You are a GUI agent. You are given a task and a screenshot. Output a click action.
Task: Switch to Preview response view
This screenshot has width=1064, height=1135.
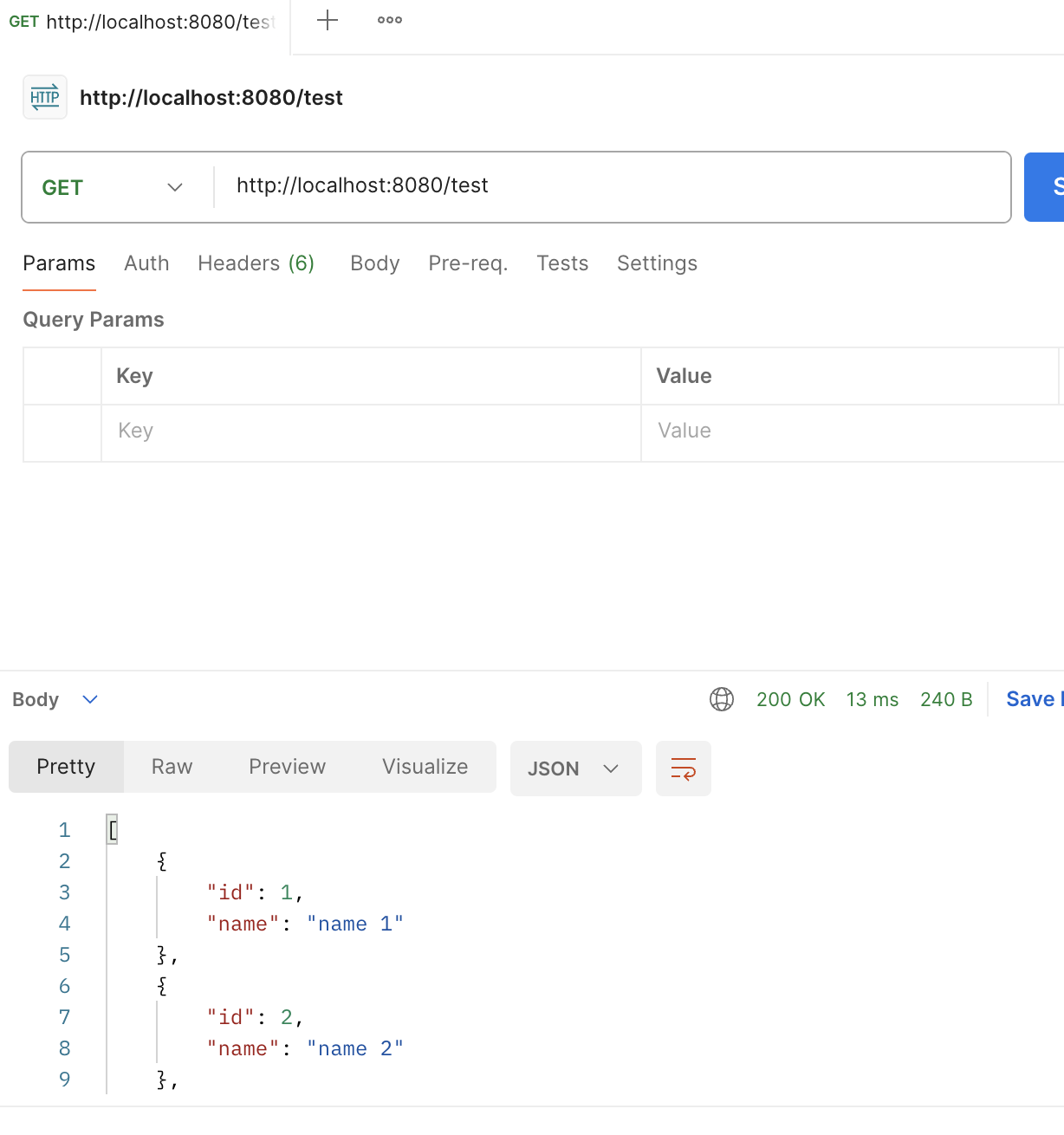(287, 767)
